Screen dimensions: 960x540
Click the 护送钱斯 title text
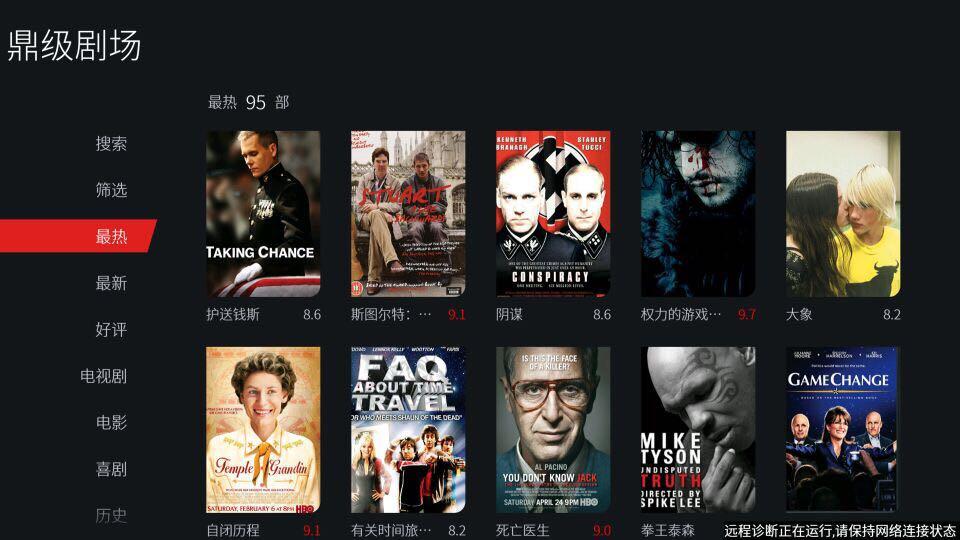(x=233, y=315)
